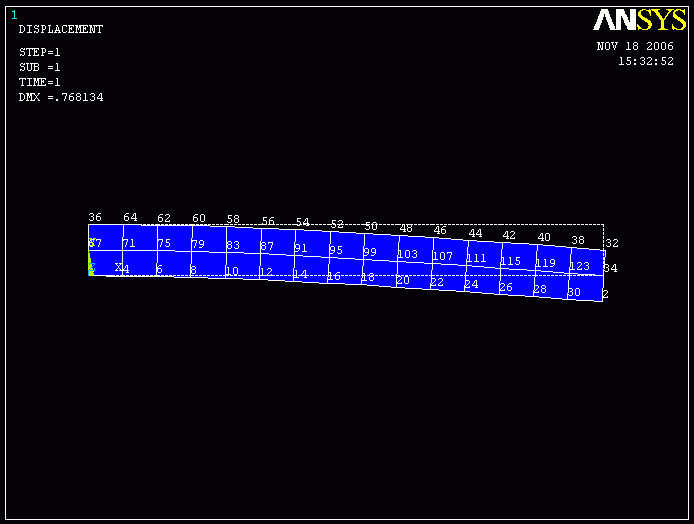Select node label 56

[x=268, y=220]
